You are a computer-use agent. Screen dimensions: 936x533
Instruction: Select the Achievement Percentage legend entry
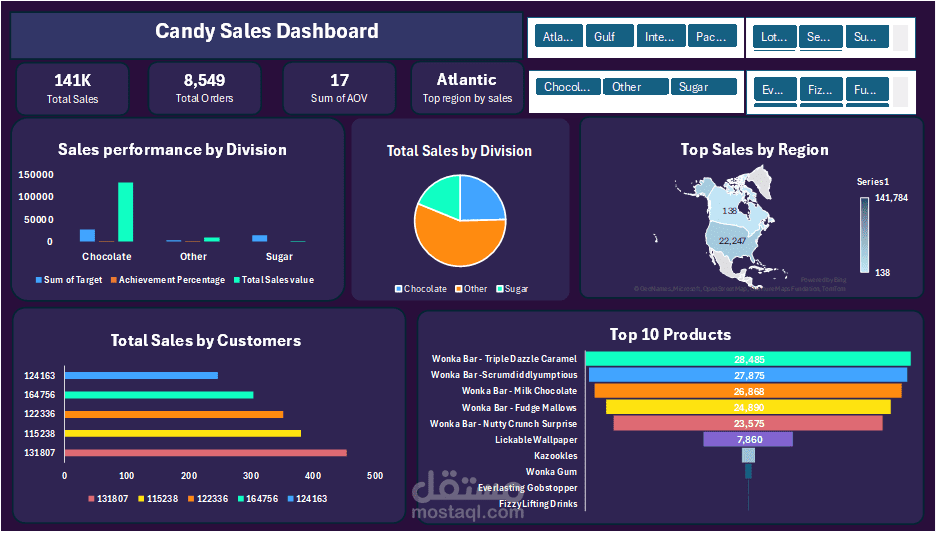(x=168, y=280)
